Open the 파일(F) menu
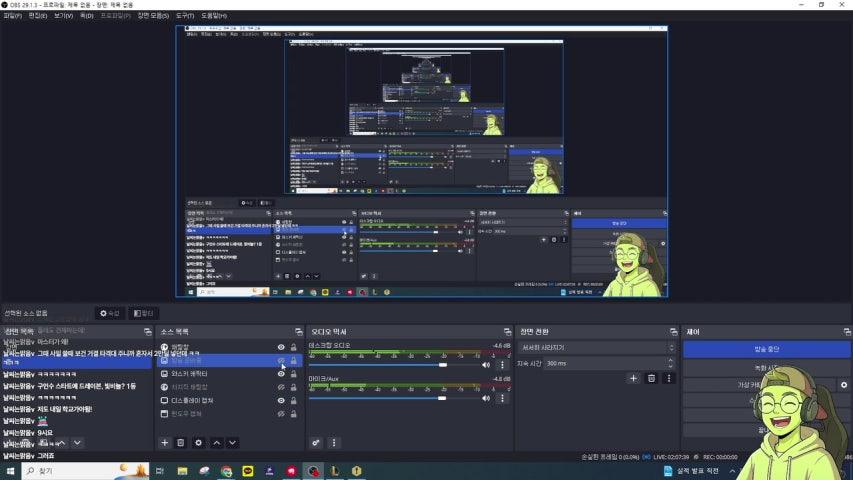This screenshot has height=480, width=853. coord(13,16)
